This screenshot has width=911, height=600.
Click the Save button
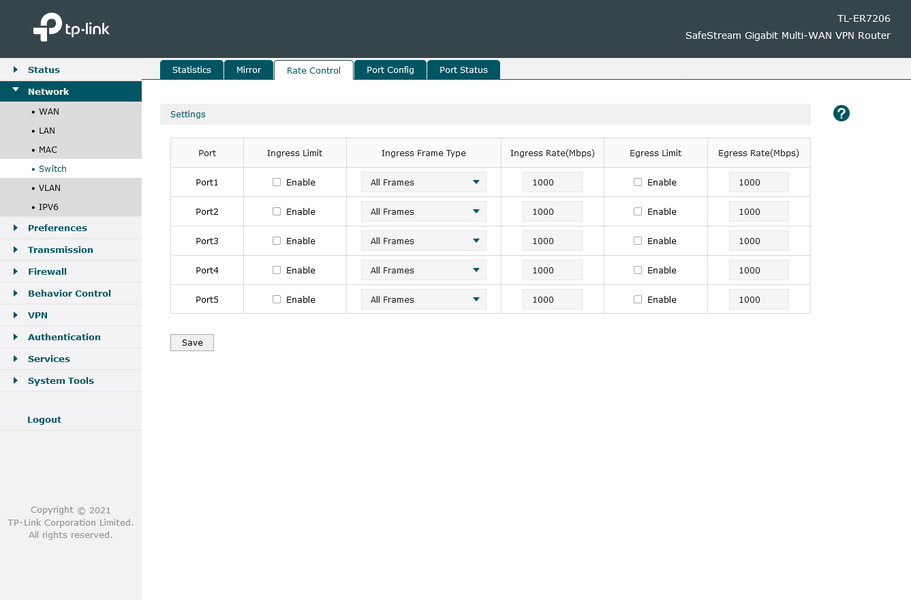coord(192,343)
